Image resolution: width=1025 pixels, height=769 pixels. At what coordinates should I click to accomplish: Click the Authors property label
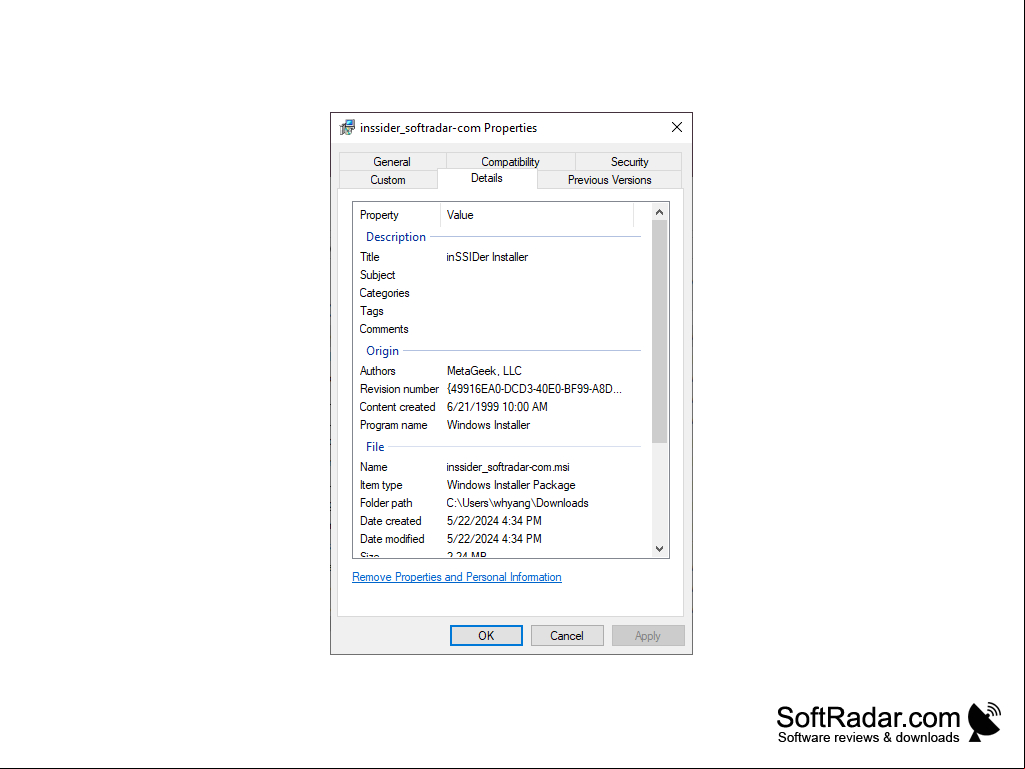click(378, 371)
